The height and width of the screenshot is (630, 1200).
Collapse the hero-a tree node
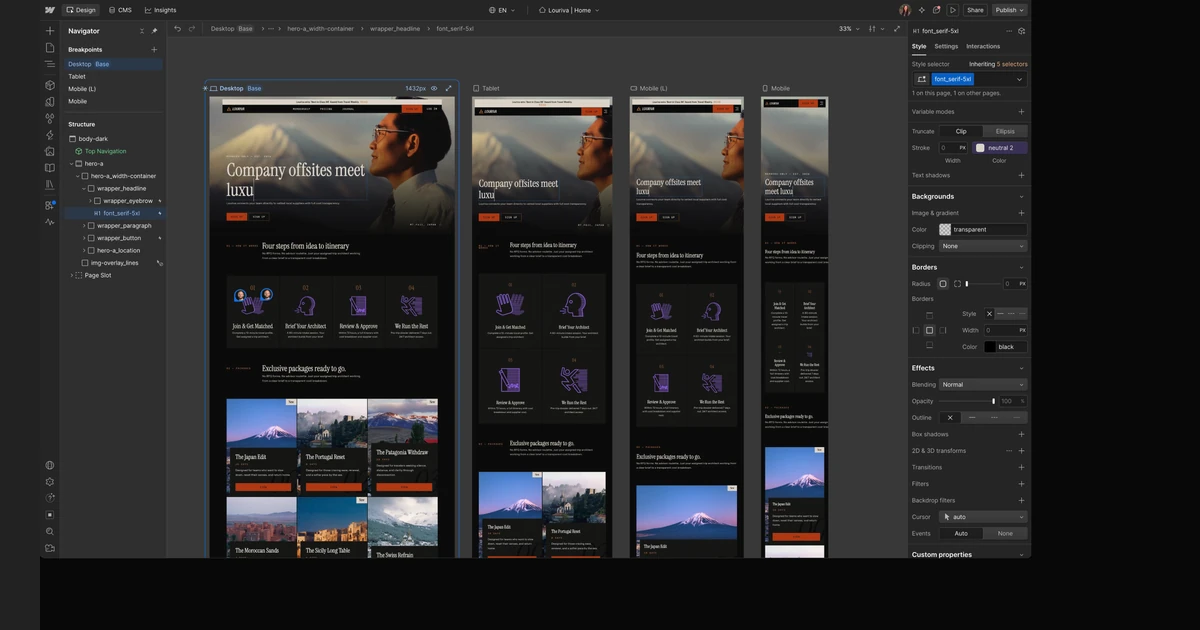[x=72, y=163]
